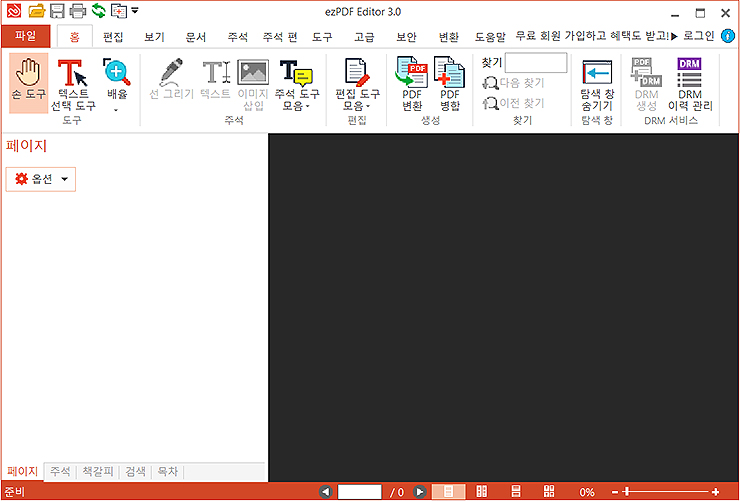This screenshot has height=501, width=740.
Task: Open the 옵션 dropdown in page panel
Action: click(x=41, y=179)
